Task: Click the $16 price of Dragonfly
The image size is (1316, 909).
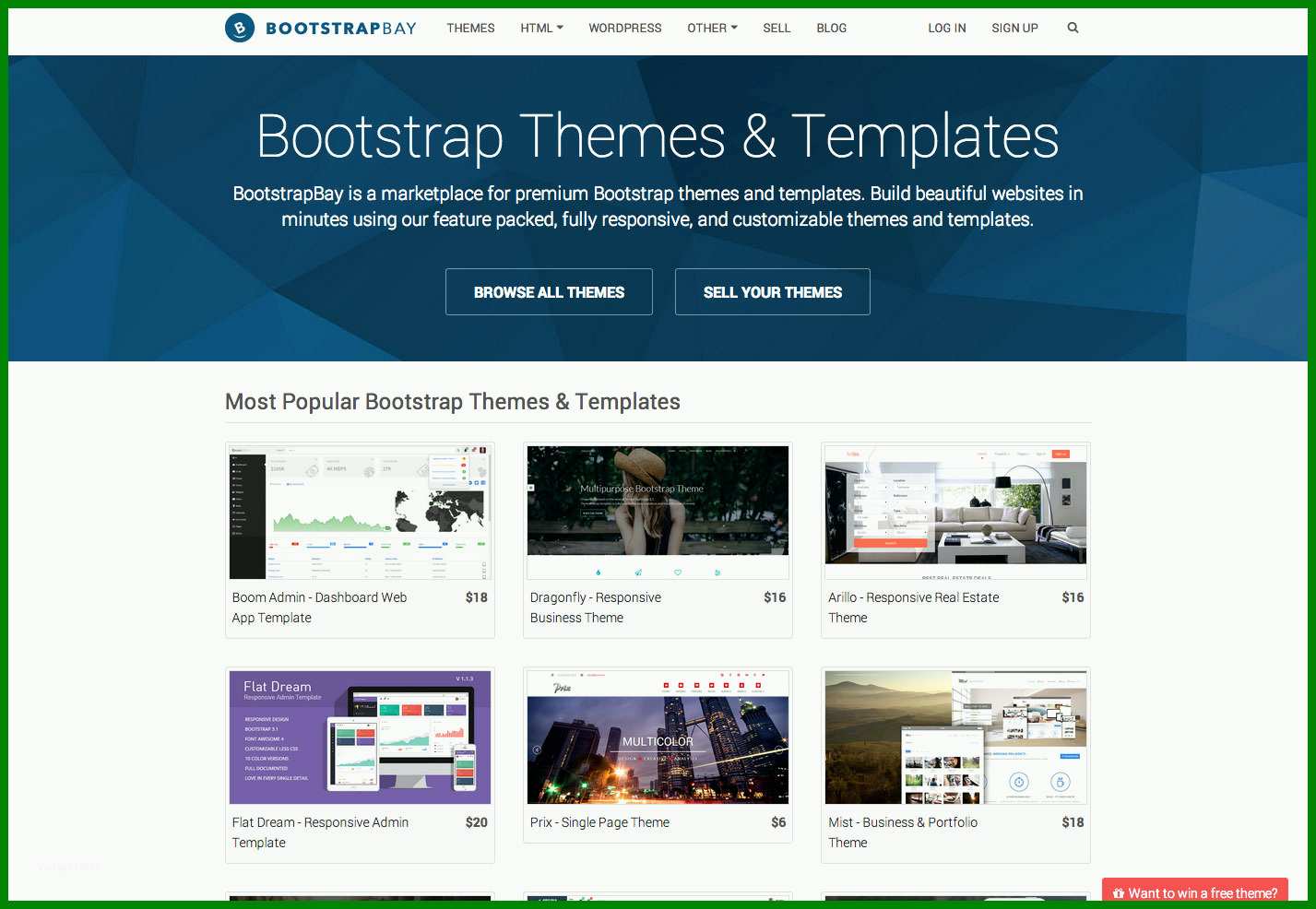Action: coord(775,597)
